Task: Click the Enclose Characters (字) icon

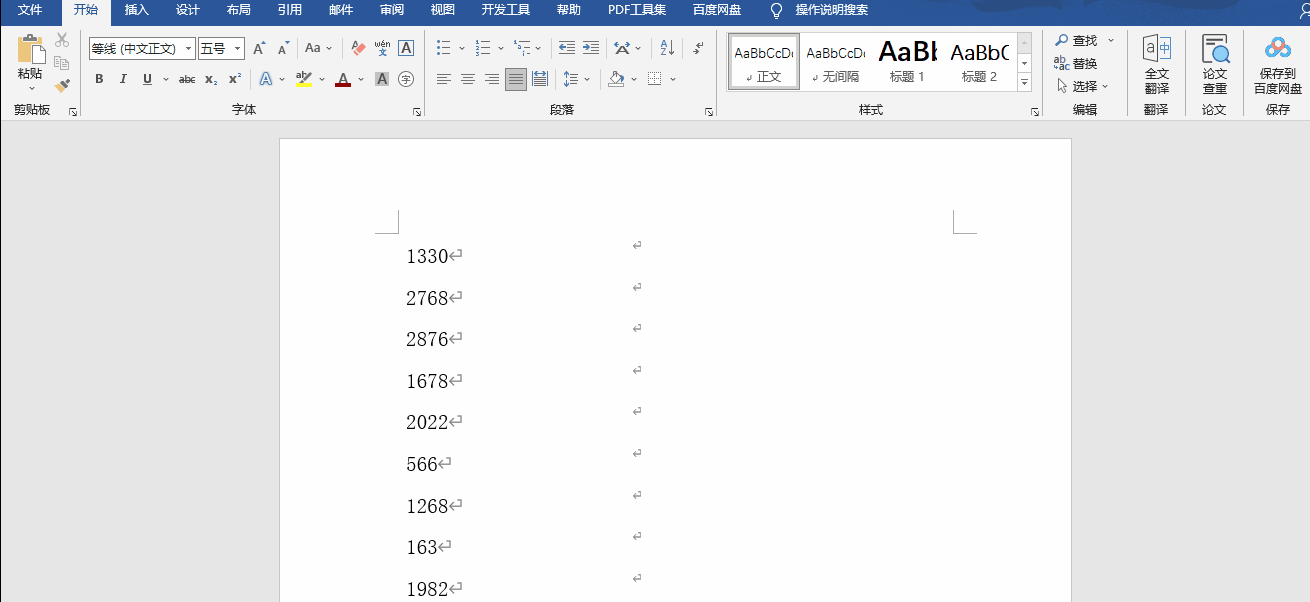Action: click(x=406, y=79)
